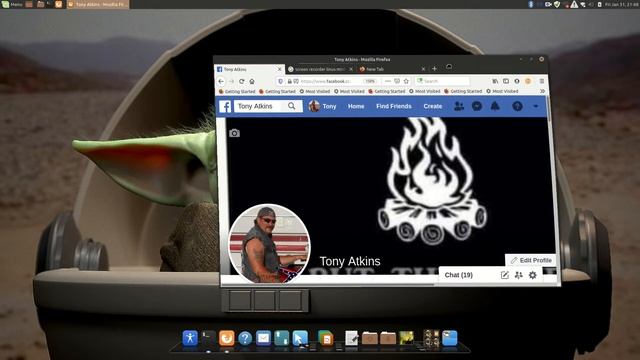Open Find Friends
The image size is (640, 360).
pyautogui.click(x=393, y=106)
